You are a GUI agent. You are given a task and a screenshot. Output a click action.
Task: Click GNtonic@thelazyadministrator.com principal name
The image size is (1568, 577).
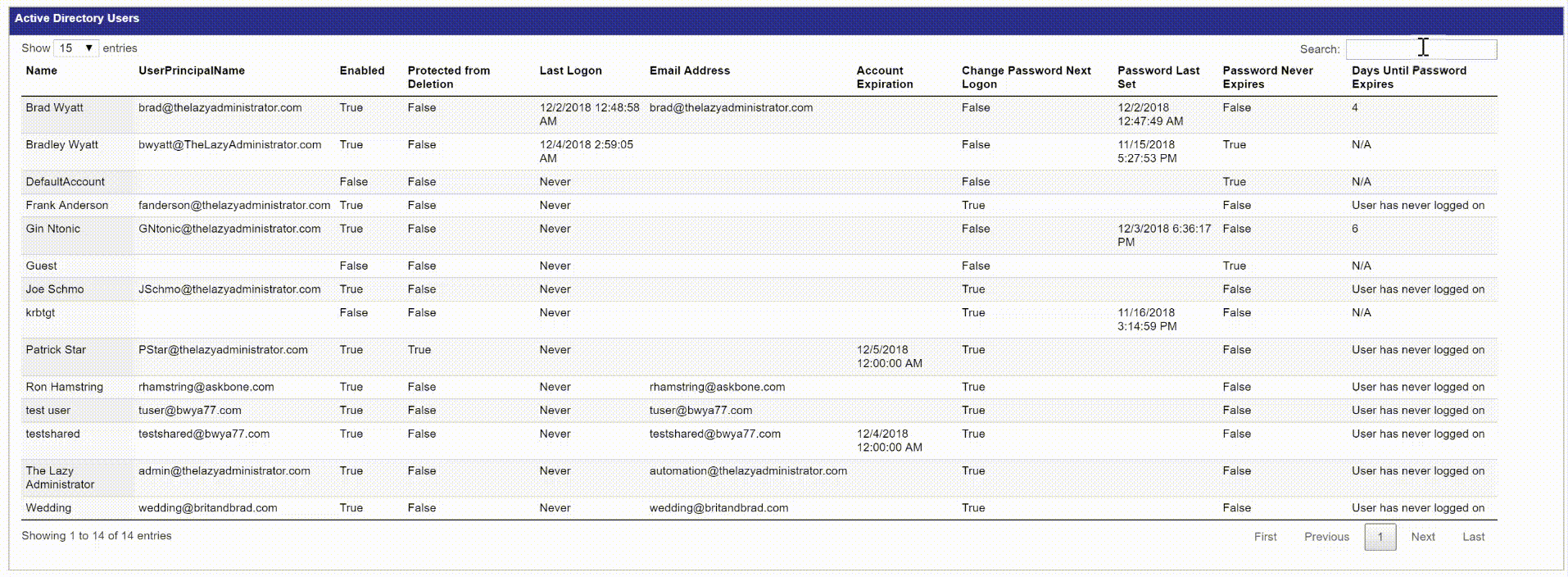click(x=229, y=229)
